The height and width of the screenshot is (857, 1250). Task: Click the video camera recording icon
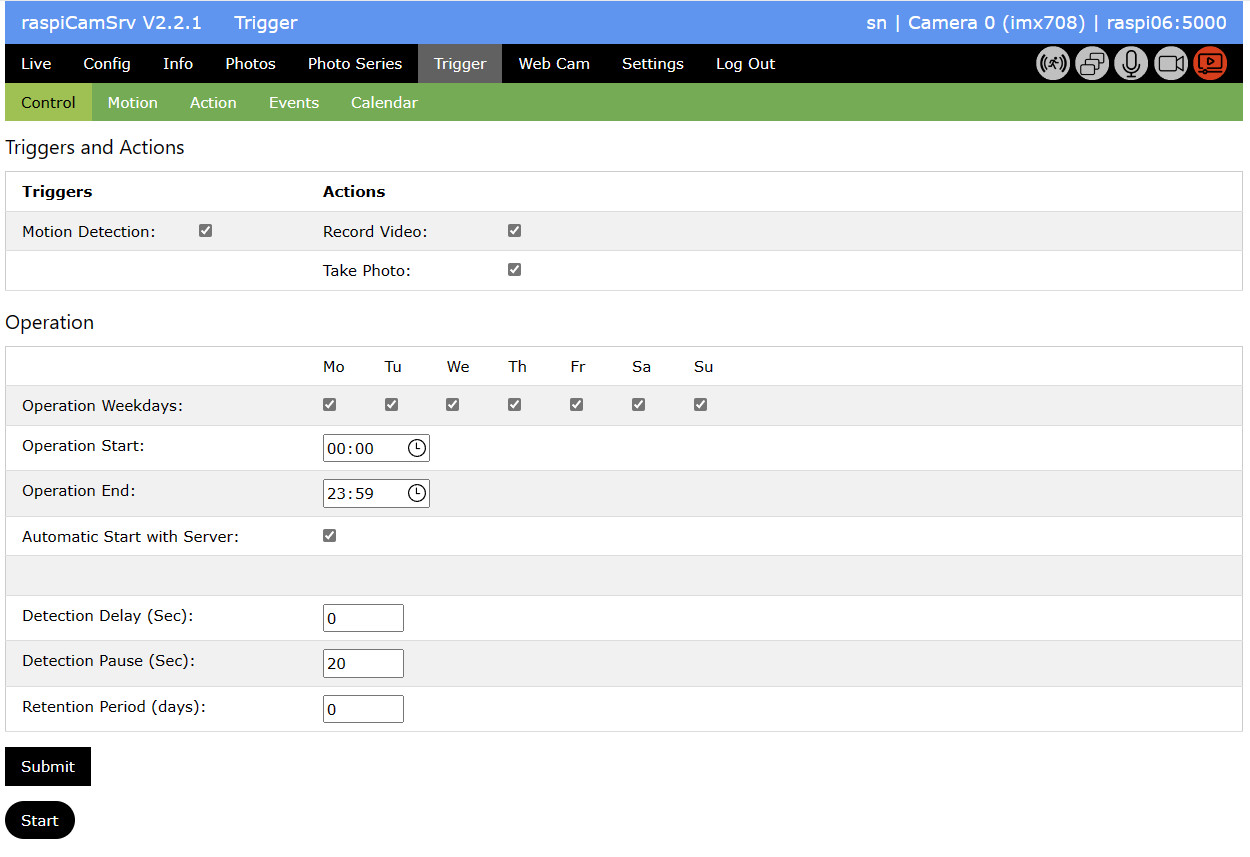(1170, 64)
